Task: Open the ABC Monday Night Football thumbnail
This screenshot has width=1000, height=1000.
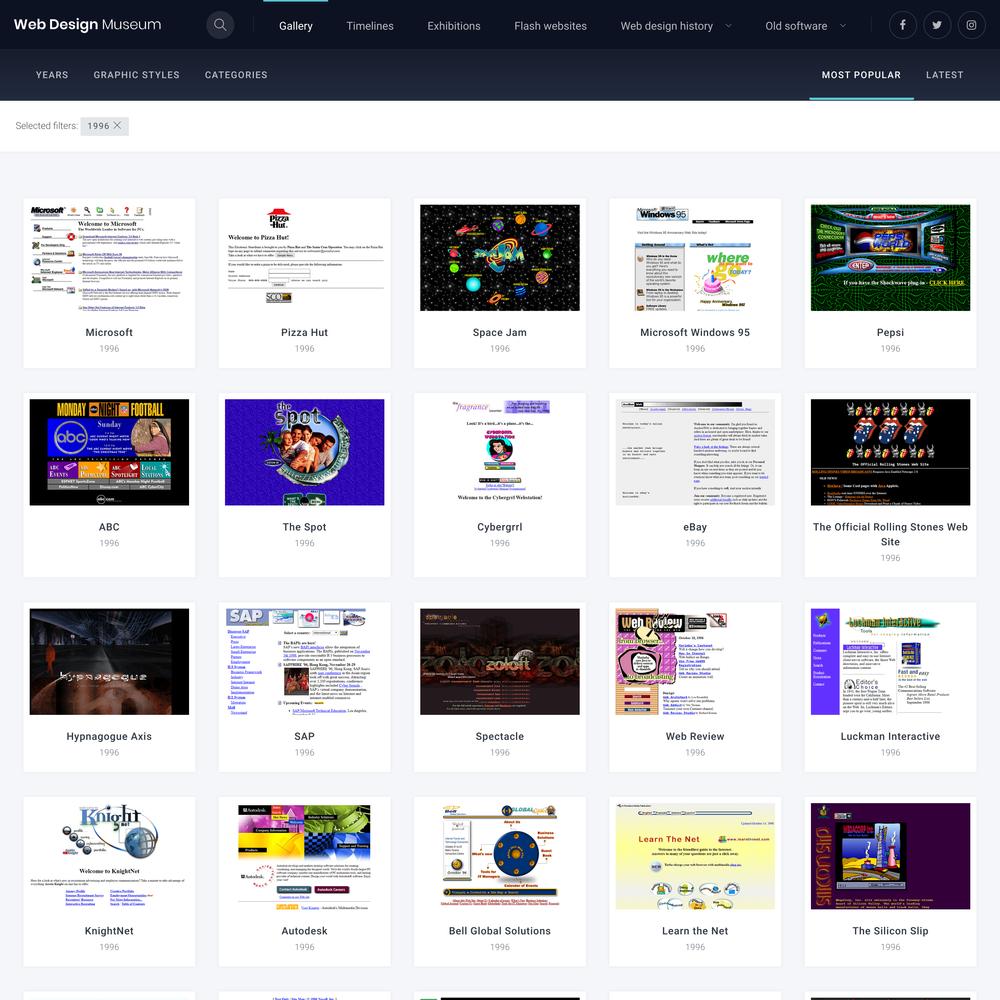Action: tap(109, 452)
